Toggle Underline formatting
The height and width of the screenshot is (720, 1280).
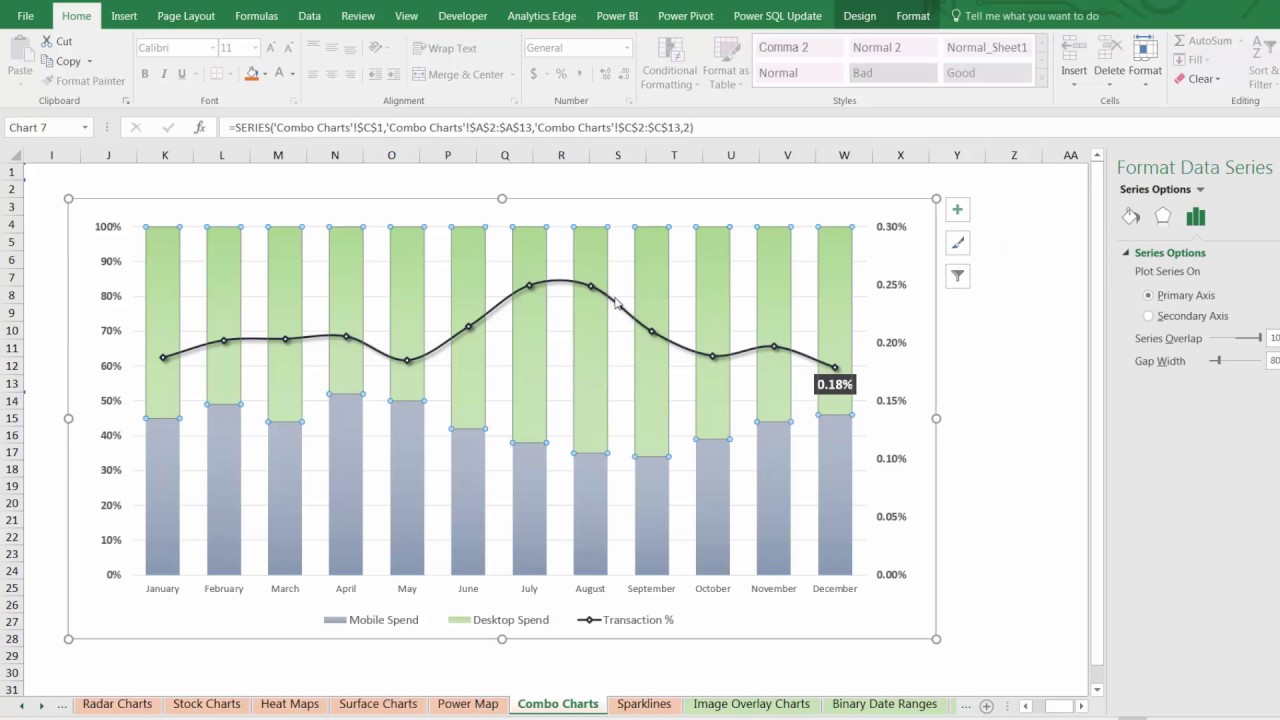click(182, 74)
